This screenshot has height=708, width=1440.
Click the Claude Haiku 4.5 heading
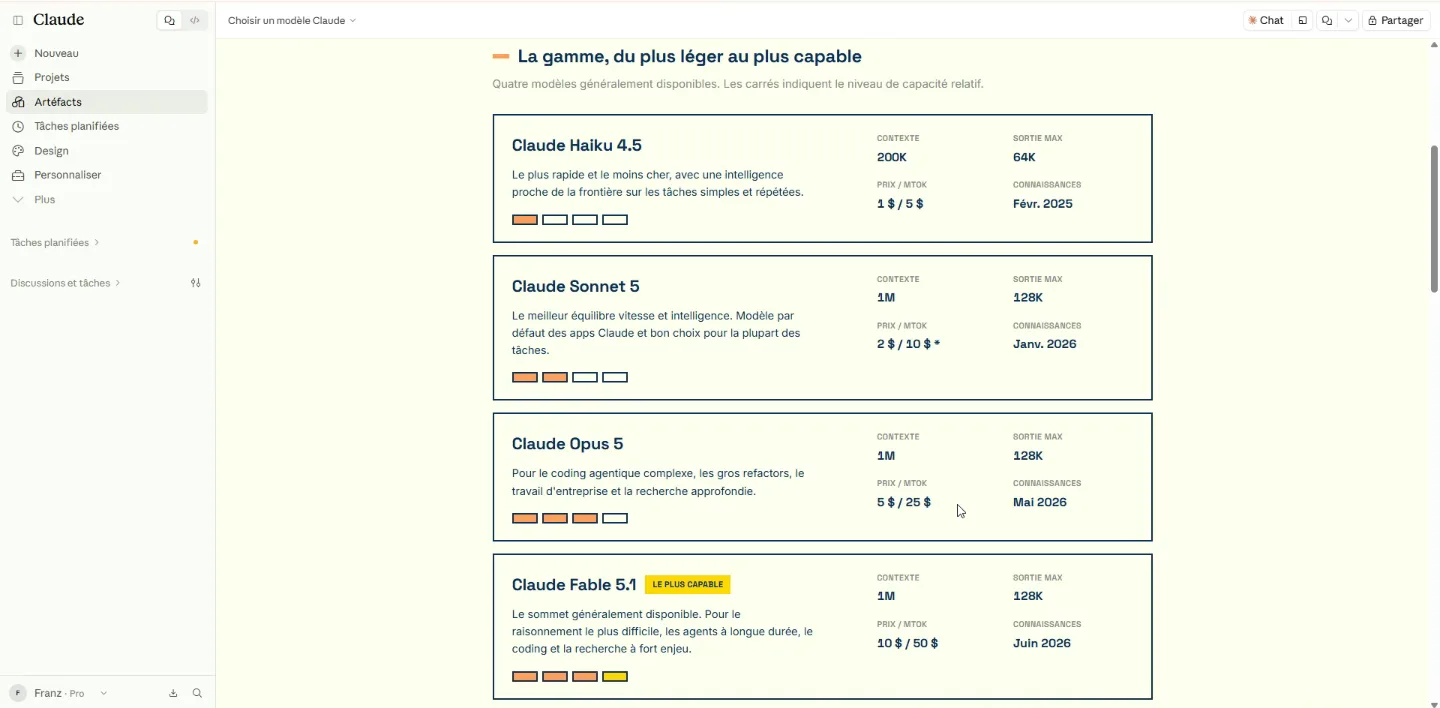(577, 145)
